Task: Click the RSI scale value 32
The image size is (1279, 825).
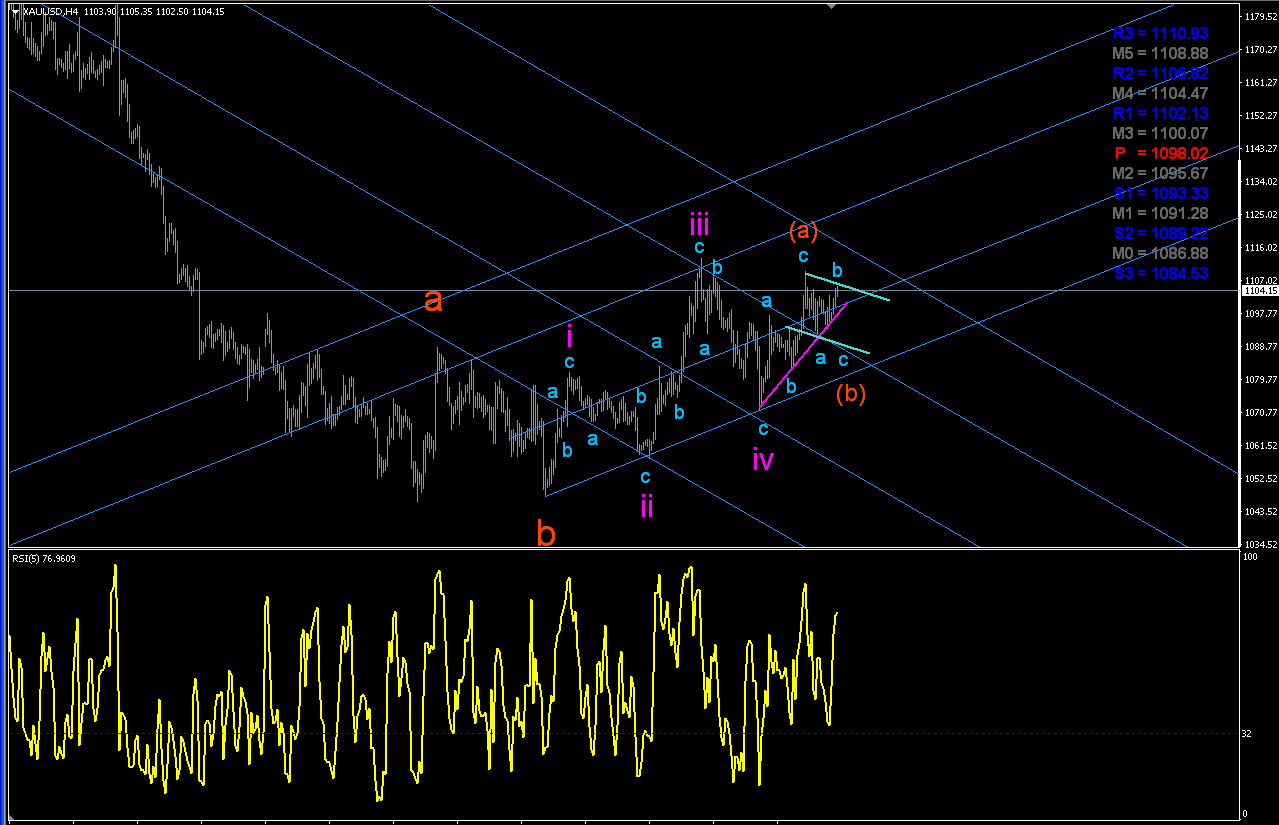Action: (x=1247, y=734)
